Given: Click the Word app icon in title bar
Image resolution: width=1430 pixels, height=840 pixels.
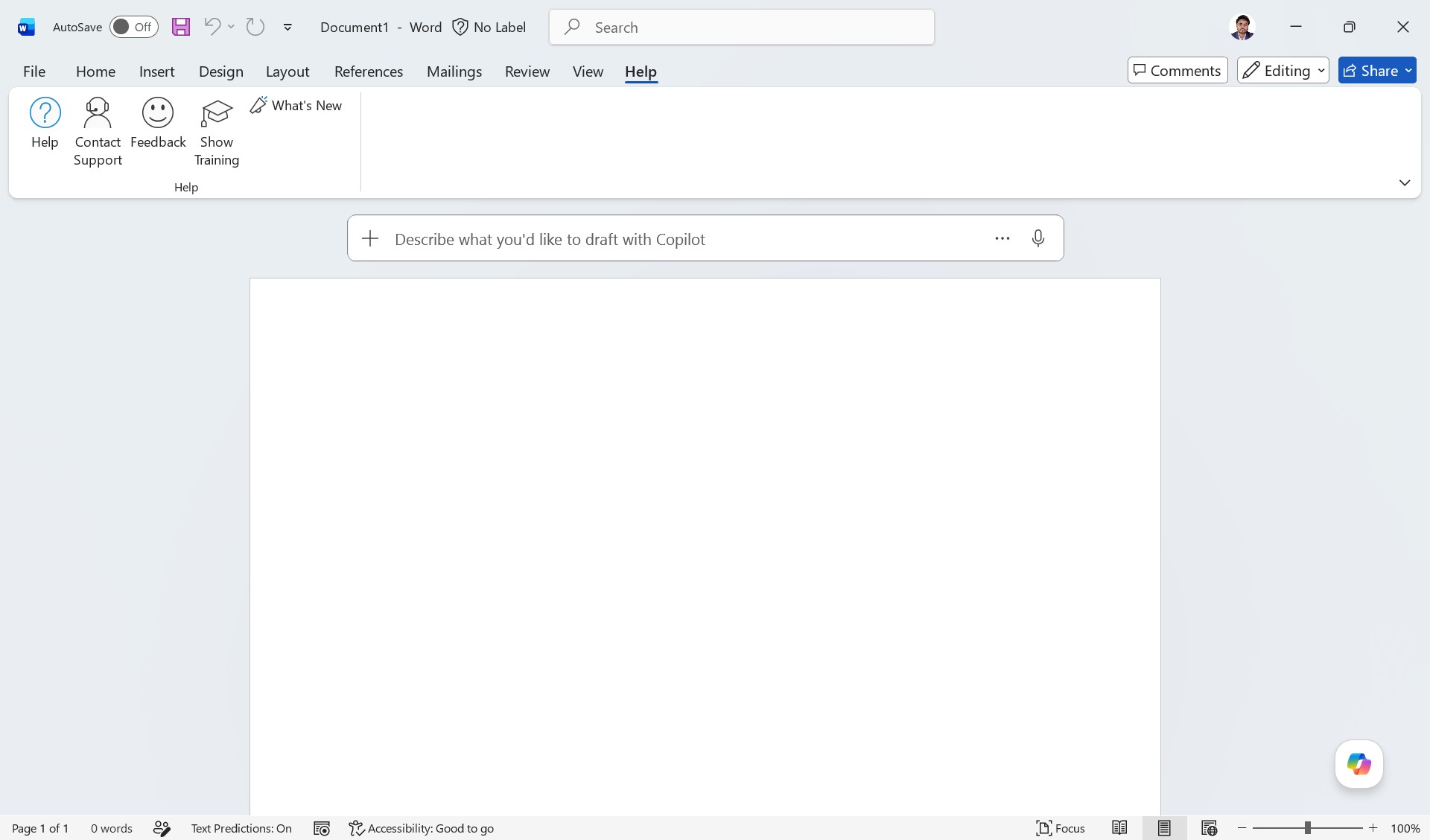Looking at the screenshot, I should point(26,28).
